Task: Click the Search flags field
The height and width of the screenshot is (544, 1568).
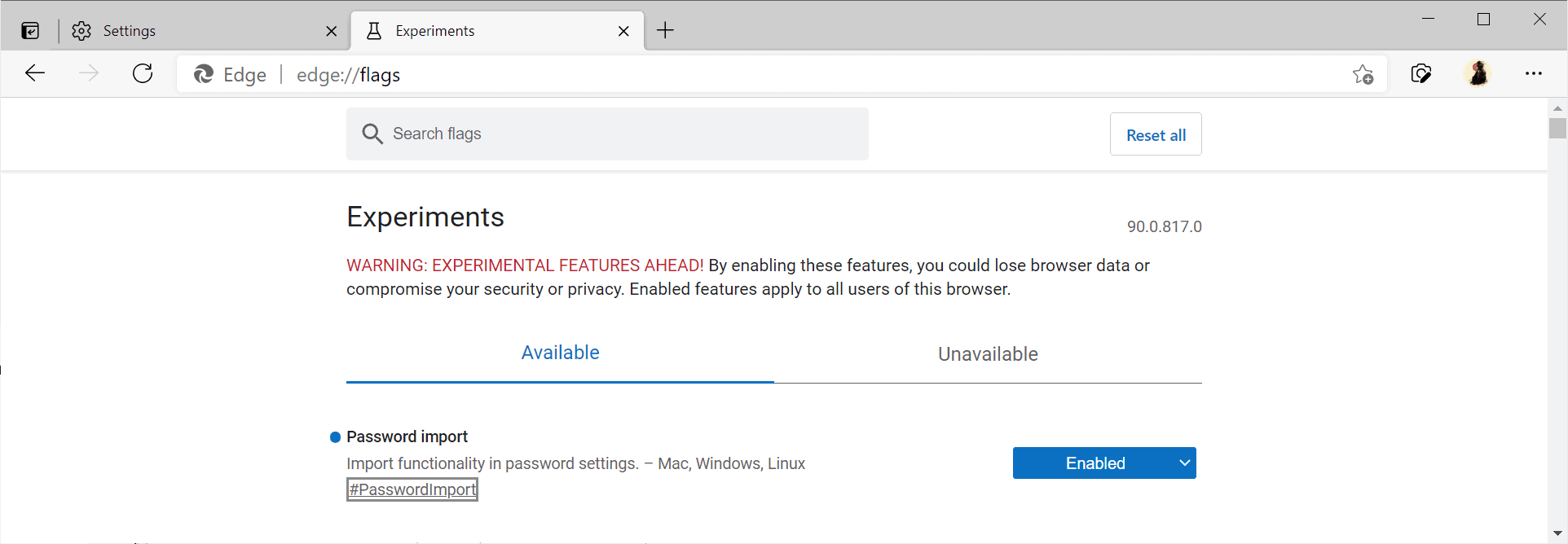Action: coord(607,134)
